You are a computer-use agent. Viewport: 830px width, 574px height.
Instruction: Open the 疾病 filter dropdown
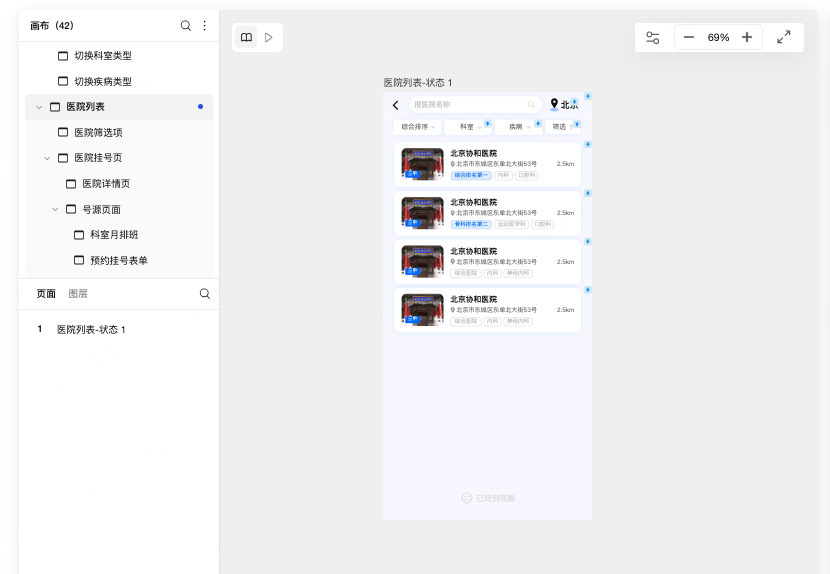click(517, 127)
